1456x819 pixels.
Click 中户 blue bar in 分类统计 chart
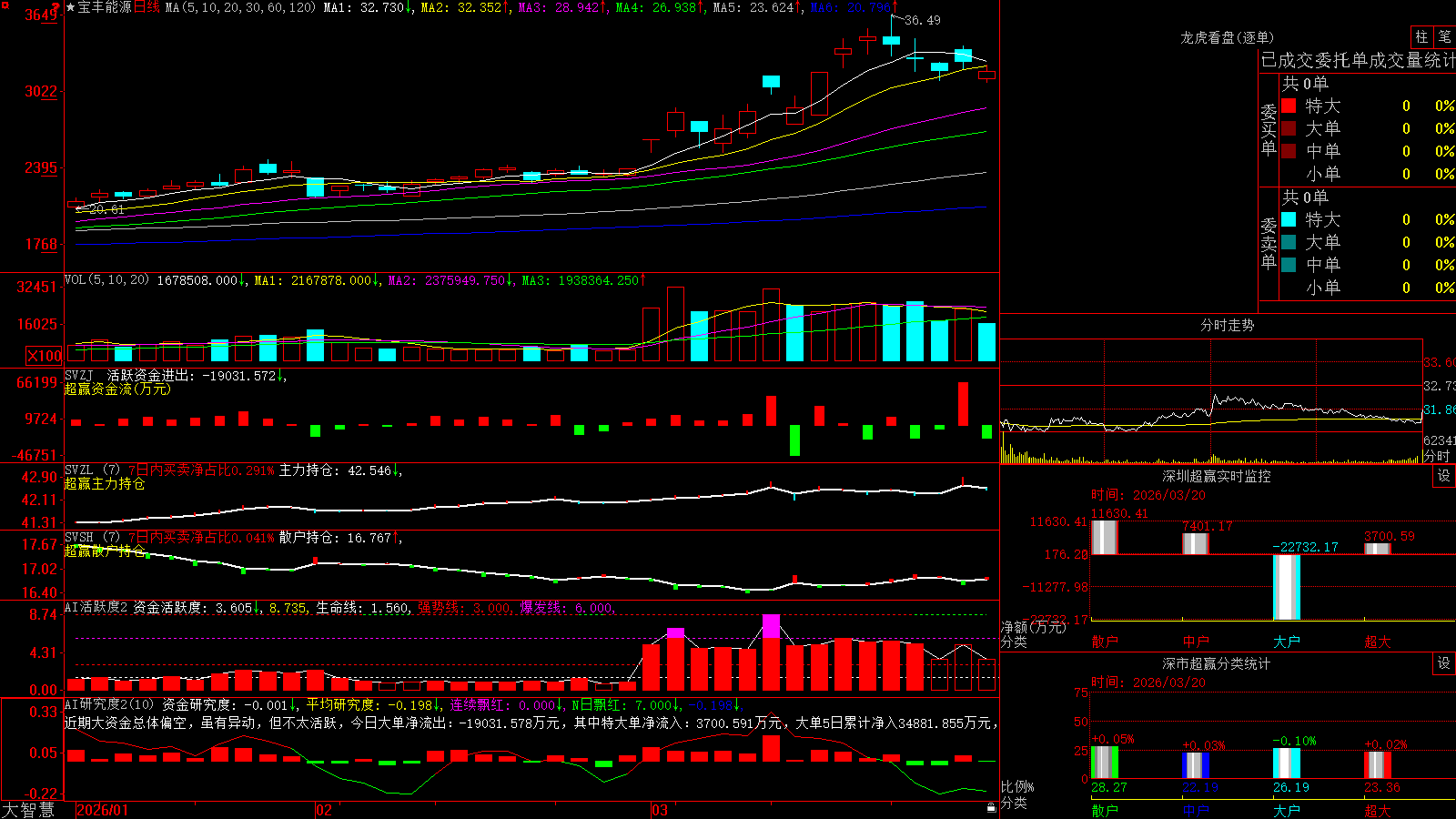(x=1196, y=765)
